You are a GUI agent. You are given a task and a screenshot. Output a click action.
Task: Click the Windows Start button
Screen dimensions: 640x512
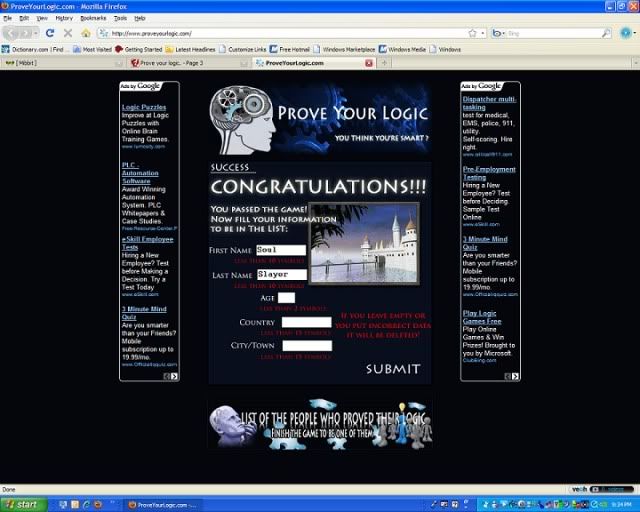coord(24,505)
